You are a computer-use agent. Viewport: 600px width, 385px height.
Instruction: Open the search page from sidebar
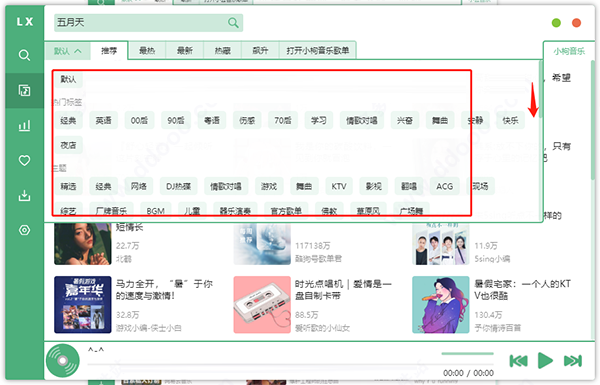pos(24,55)
